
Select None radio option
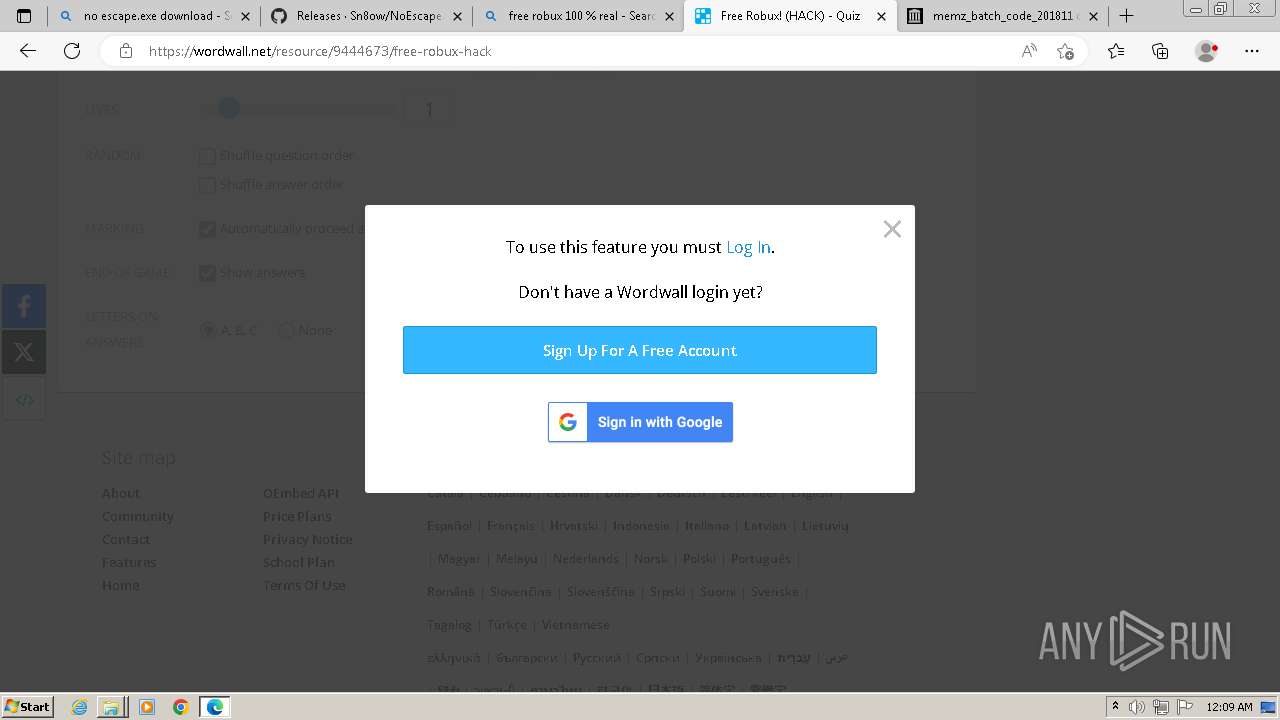pos(286,330)
